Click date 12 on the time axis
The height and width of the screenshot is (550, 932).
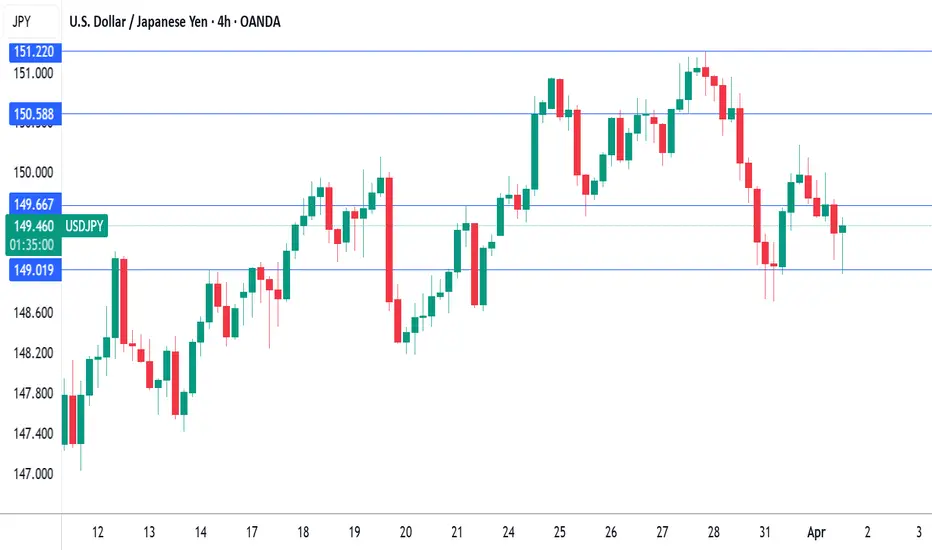tap(97, 532)
